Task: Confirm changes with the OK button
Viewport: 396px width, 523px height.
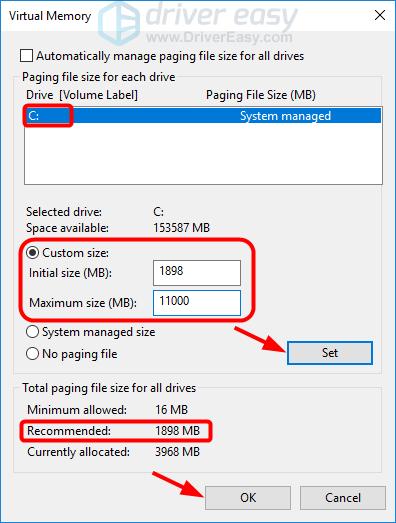Action: [248, 498]
